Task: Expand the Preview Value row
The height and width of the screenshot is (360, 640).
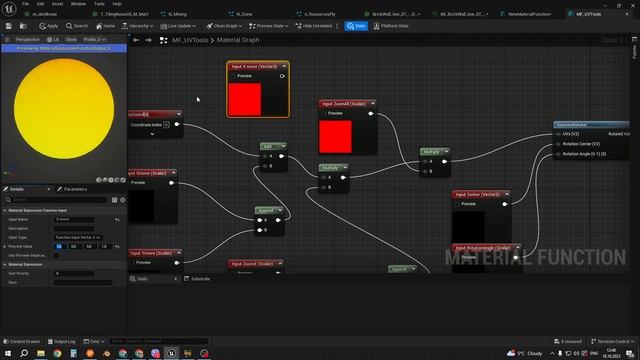Action: (x=5, y=247)
